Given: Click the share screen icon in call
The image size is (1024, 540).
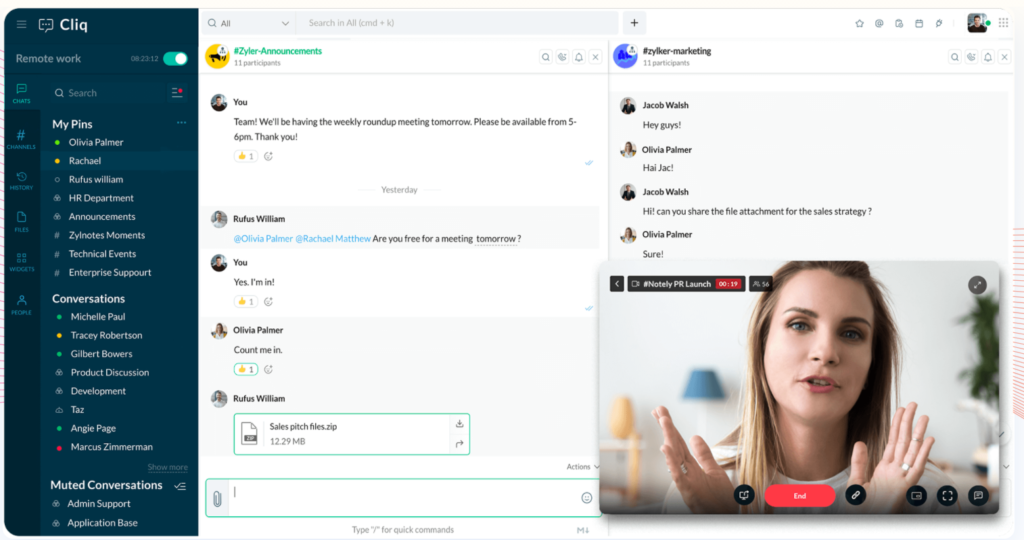Looking at the screenshot, I should (744, 496).
